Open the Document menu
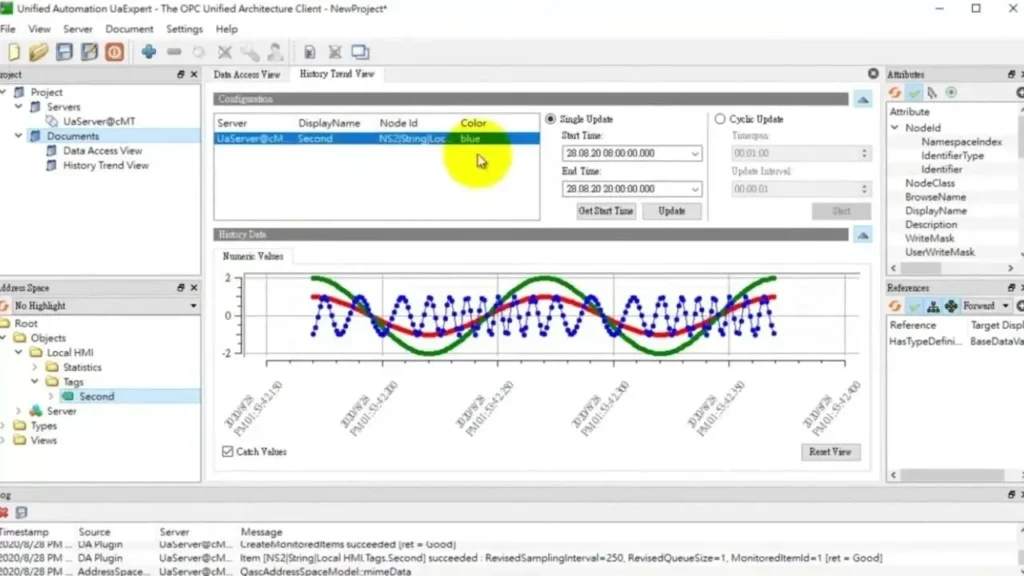 pos(129,29)
